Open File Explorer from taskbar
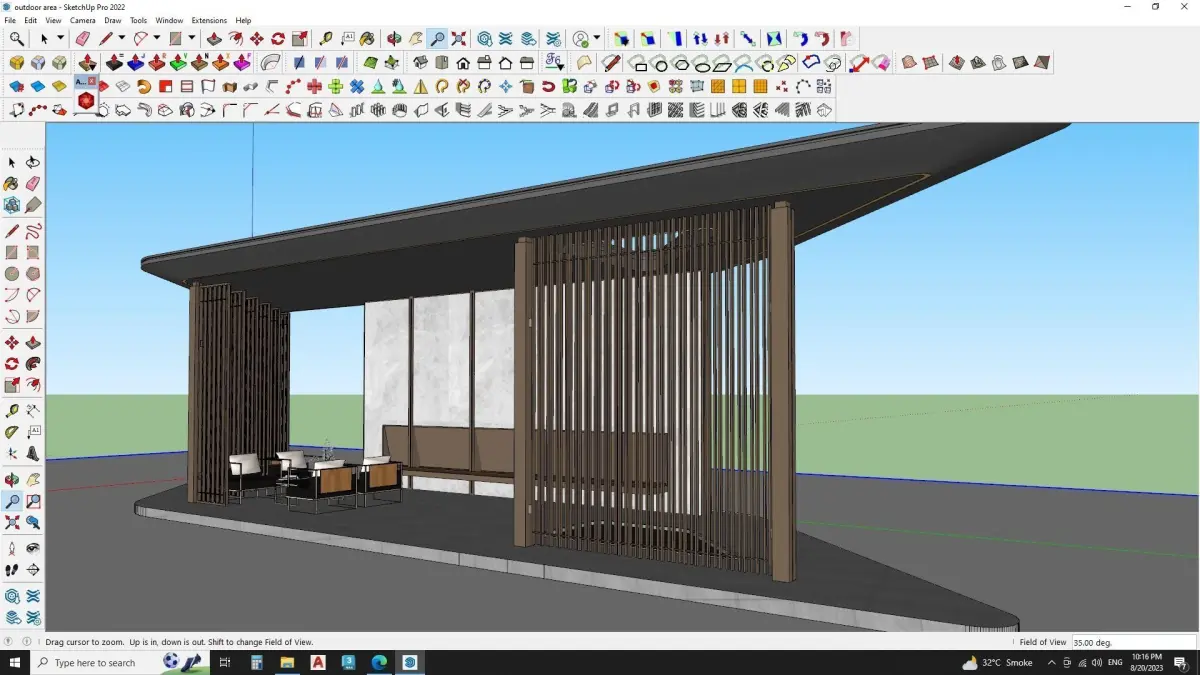Image resolution: width=1200 pixels, height=675 pixels. (x=287, y=662)
